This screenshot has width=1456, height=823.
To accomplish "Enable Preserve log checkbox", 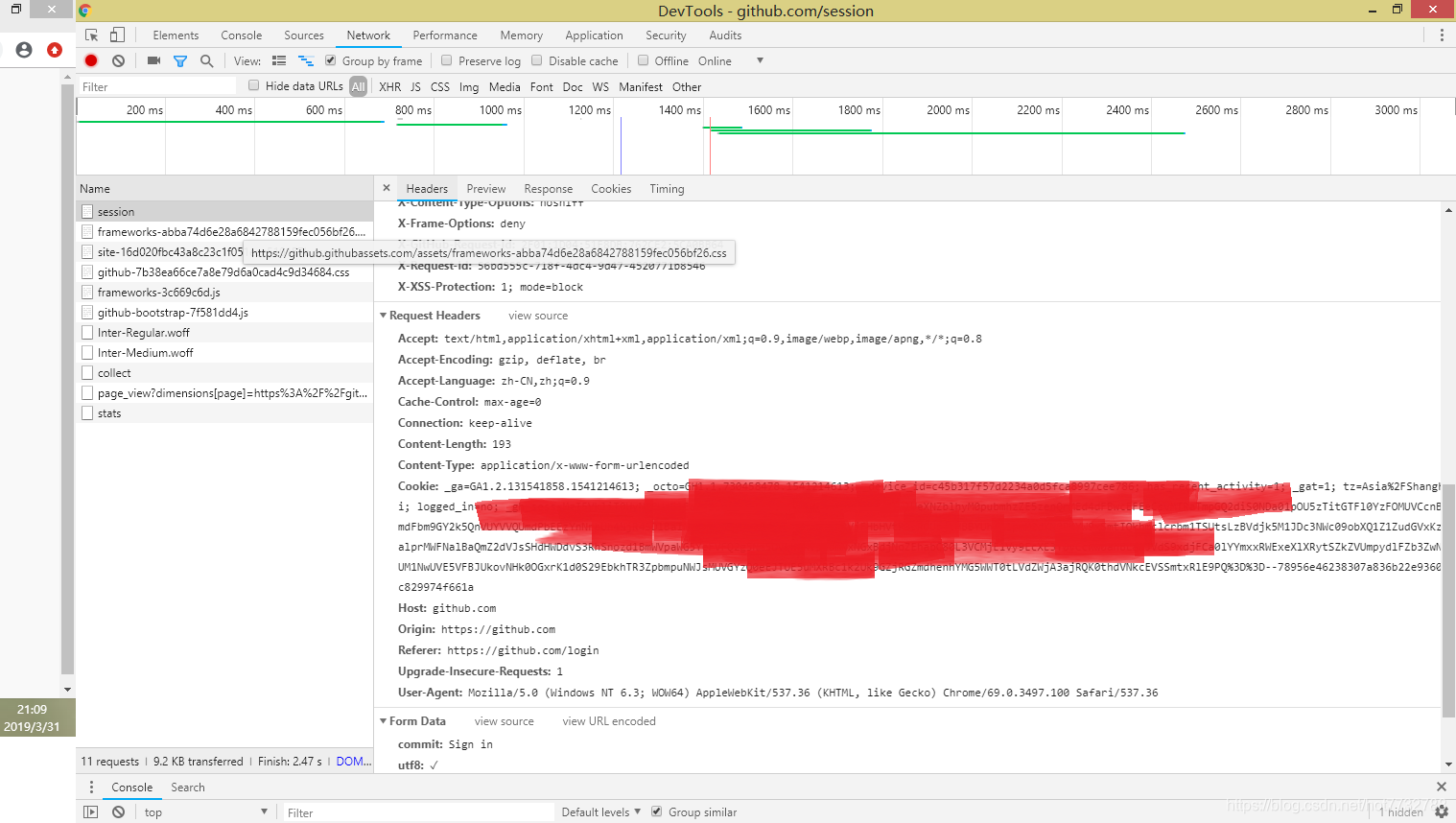I will pos(447,60).
